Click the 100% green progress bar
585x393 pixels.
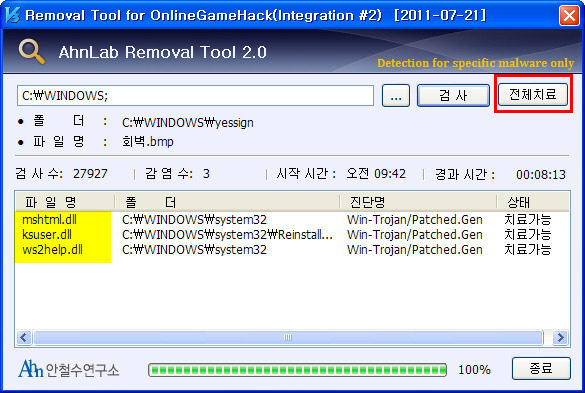tap(297, 370)
